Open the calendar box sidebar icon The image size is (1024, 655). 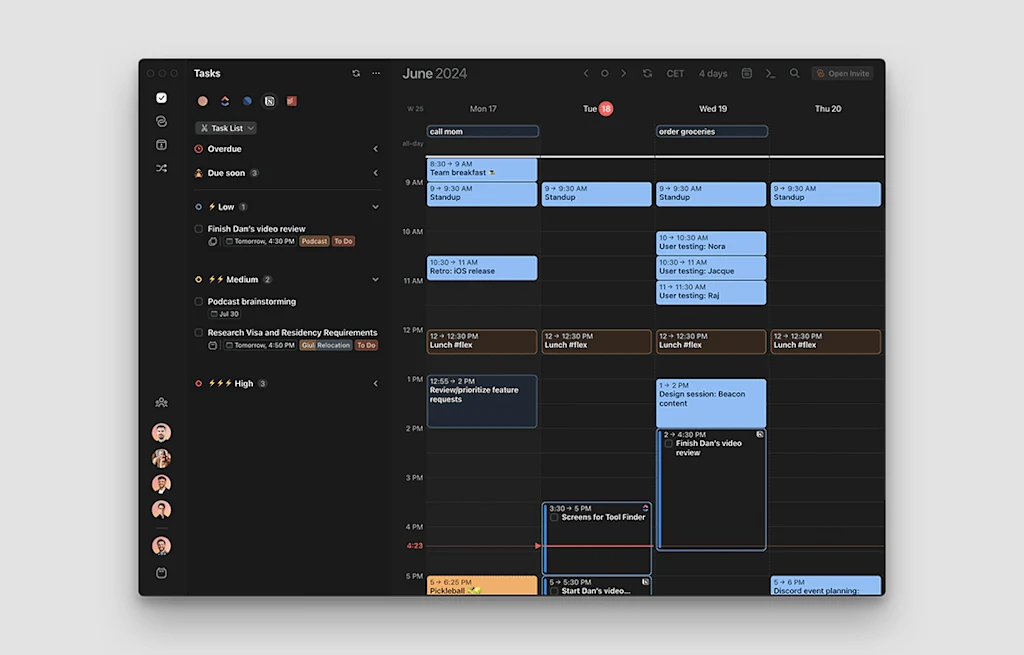pos(161,145)
